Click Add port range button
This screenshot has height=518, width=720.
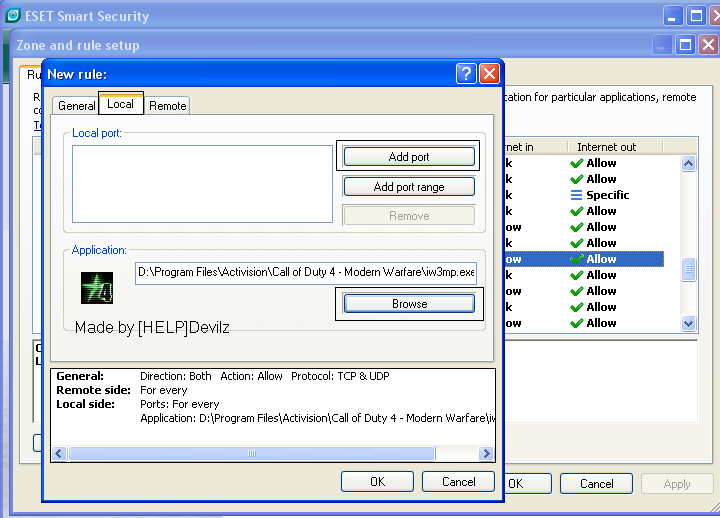point(409,186)
